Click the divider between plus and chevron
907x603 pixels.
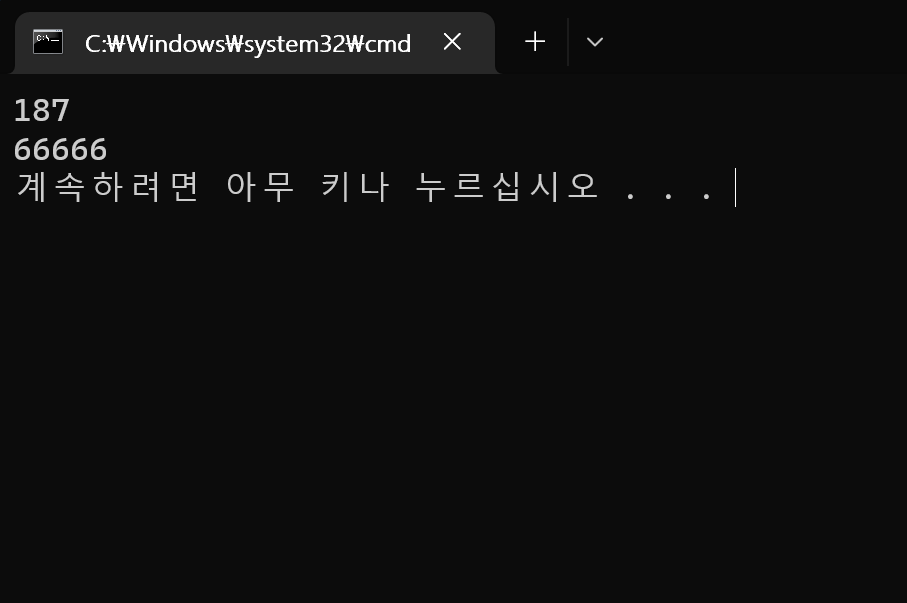pyautogui.click(x=568, y=42)
